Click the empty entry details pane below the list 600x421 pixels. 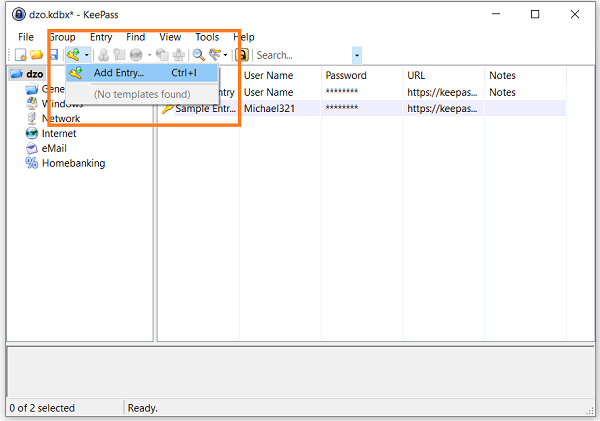click(300, 371)
